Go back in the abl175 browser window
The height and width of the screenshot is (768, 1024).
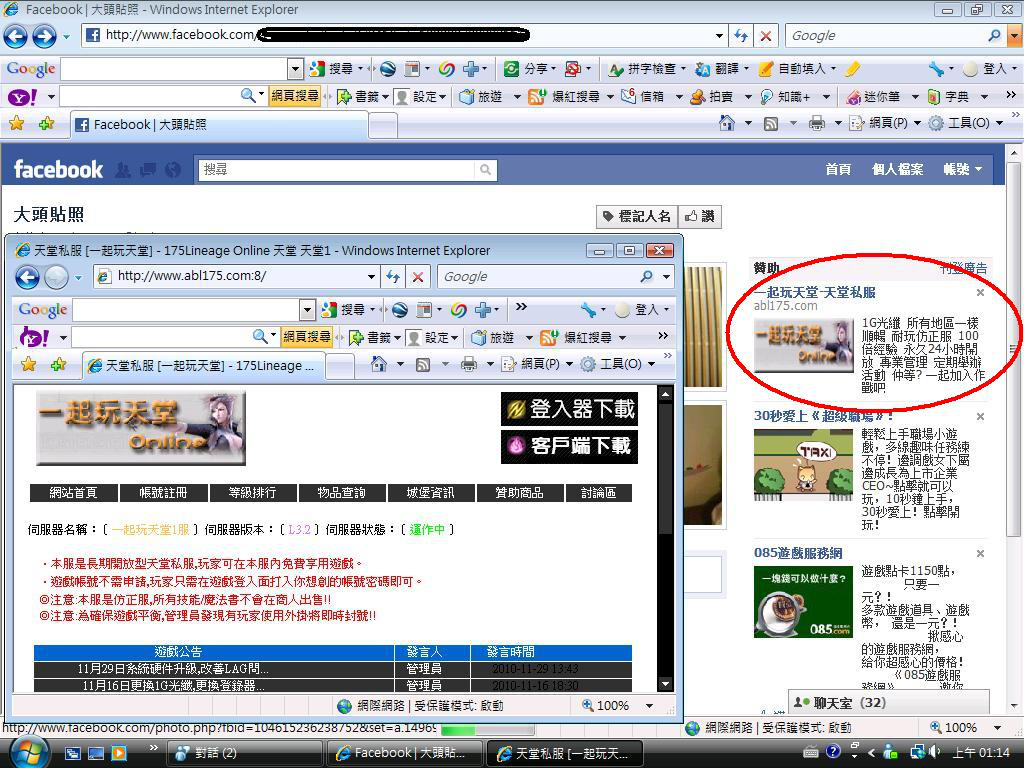click(x=27, y=277)
